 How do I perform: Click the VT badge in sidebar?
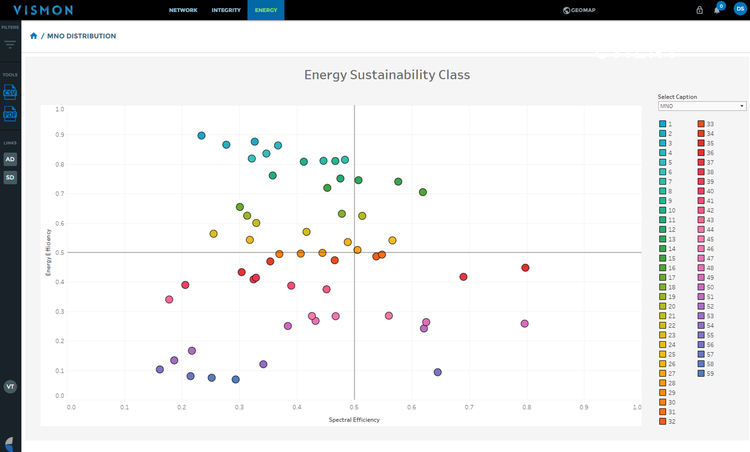pyautogui.click(x=10, y=386)
